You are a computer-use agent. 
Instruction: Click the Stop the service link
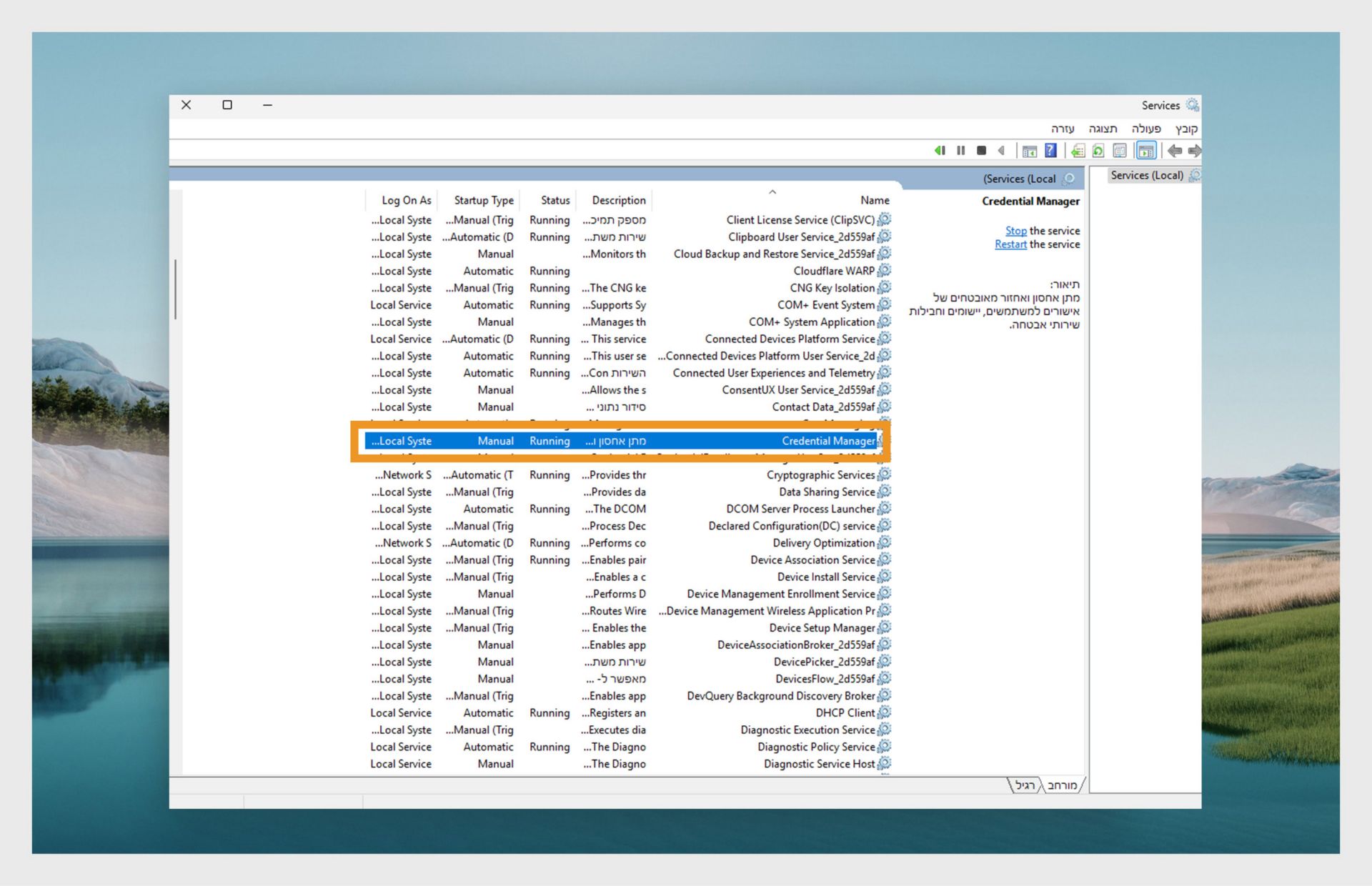pos(1015,231)
